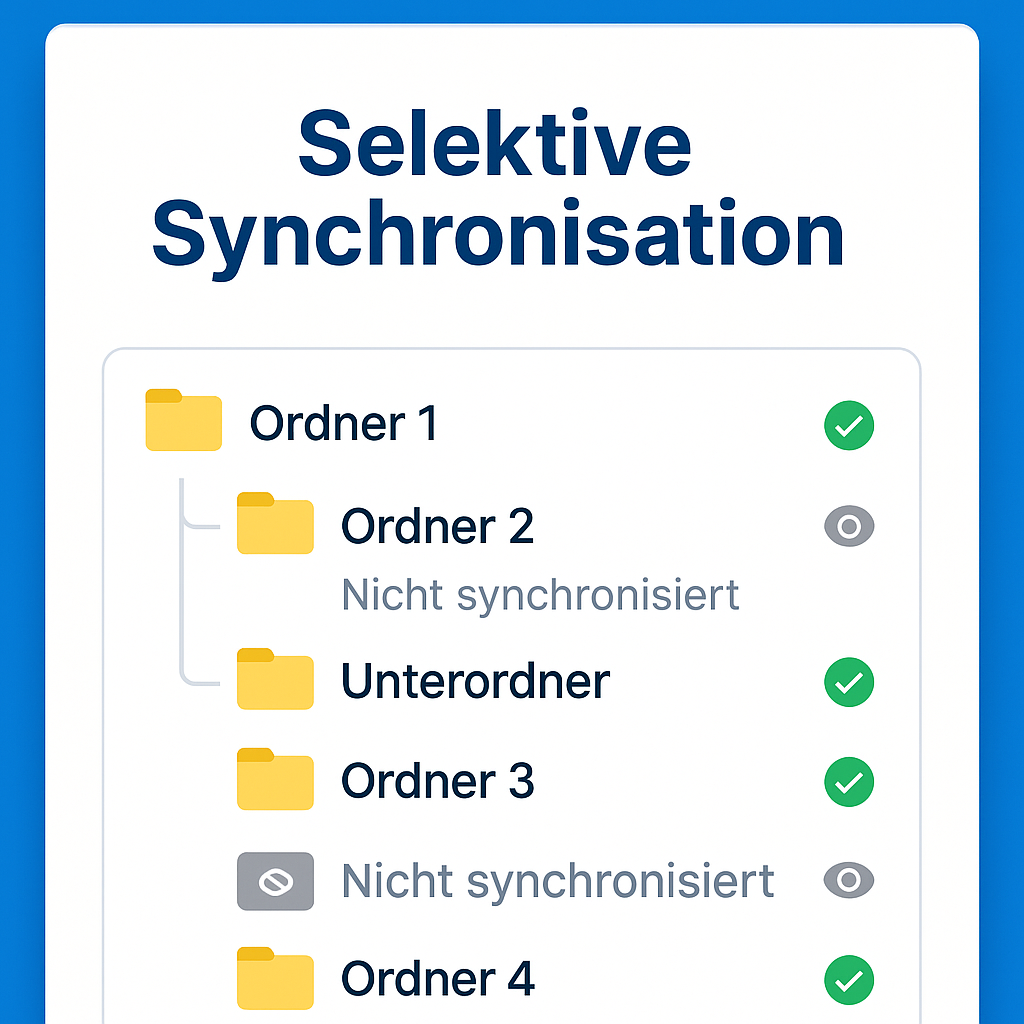
Task: Select the Unterordner label
Action: pyautogui.click(x=475, y=682)
